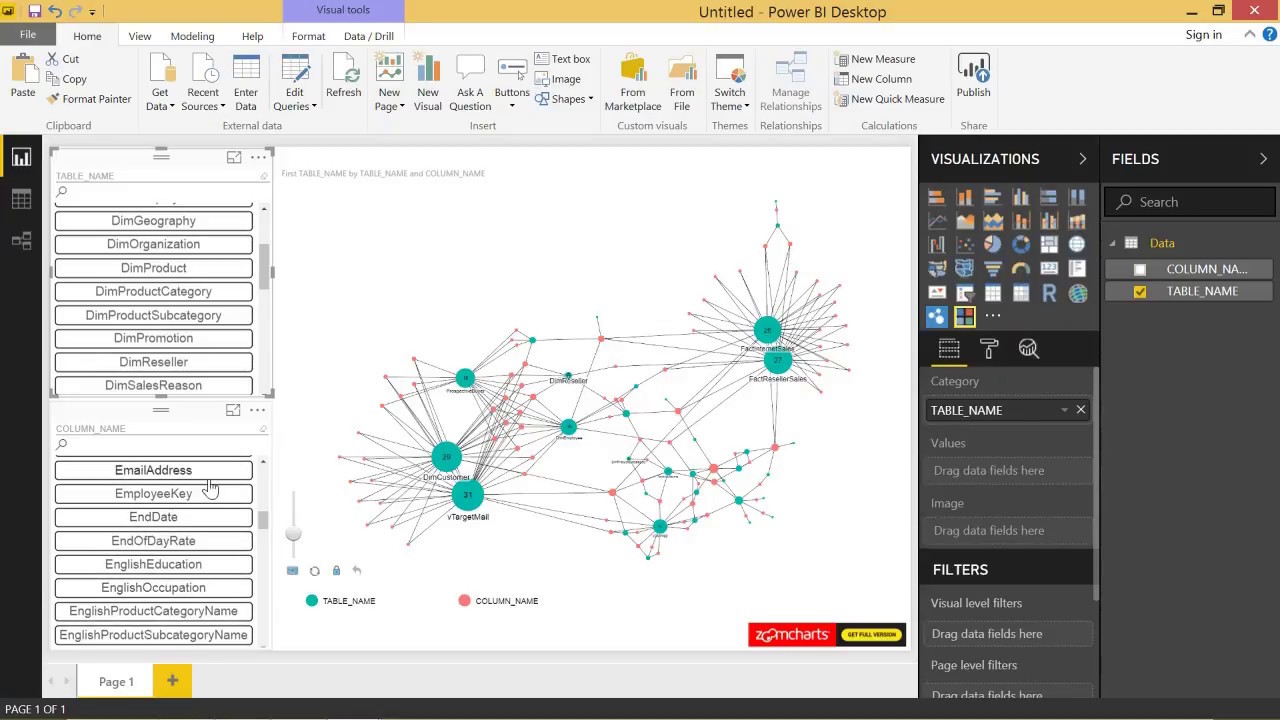The image size is (1280, 720).
Task: Expand the Edit Queries dropdown
Action: tap(295, 84)
